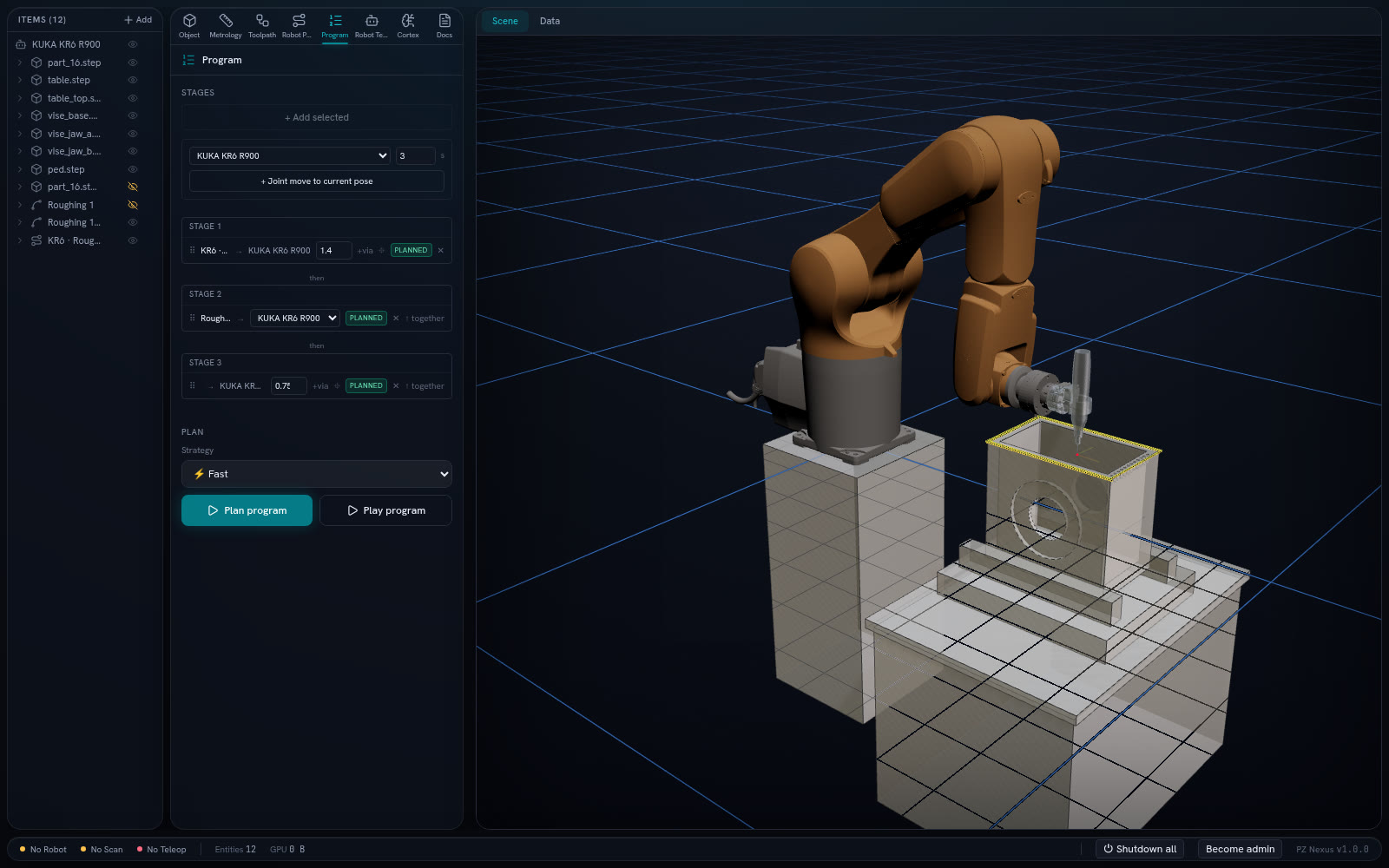The image size is (1389, 868).
Task: Click Become admin button
Action: point(1240,849)
